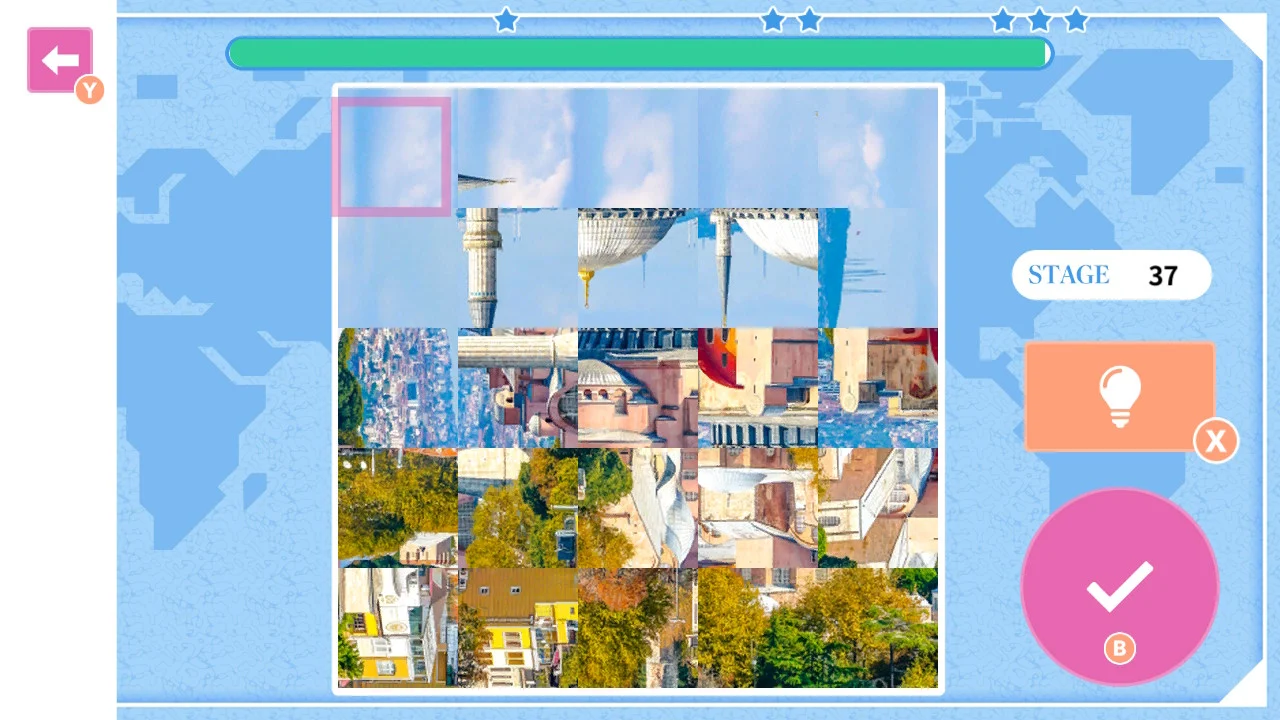Click the two-star group above progress bar

pos(790,20)
